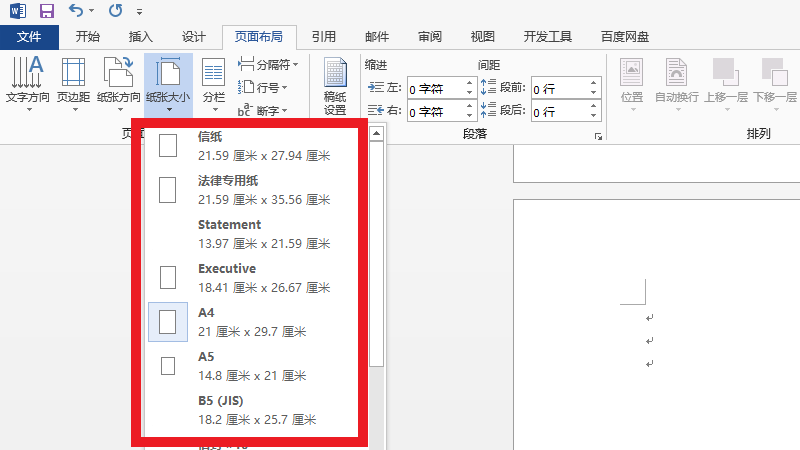Select Executive paper size entry
Screen dimensions: 800x450
pos(250,277)
